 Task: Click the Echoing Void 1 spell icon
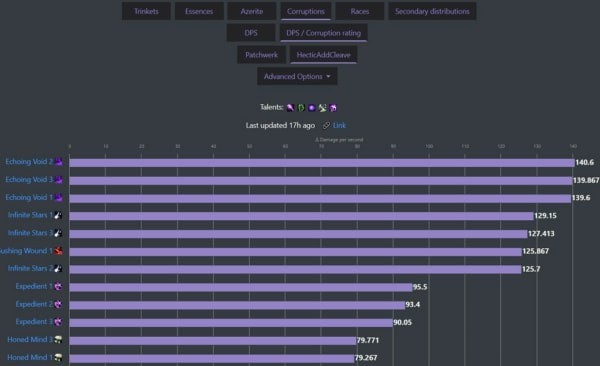59,198
